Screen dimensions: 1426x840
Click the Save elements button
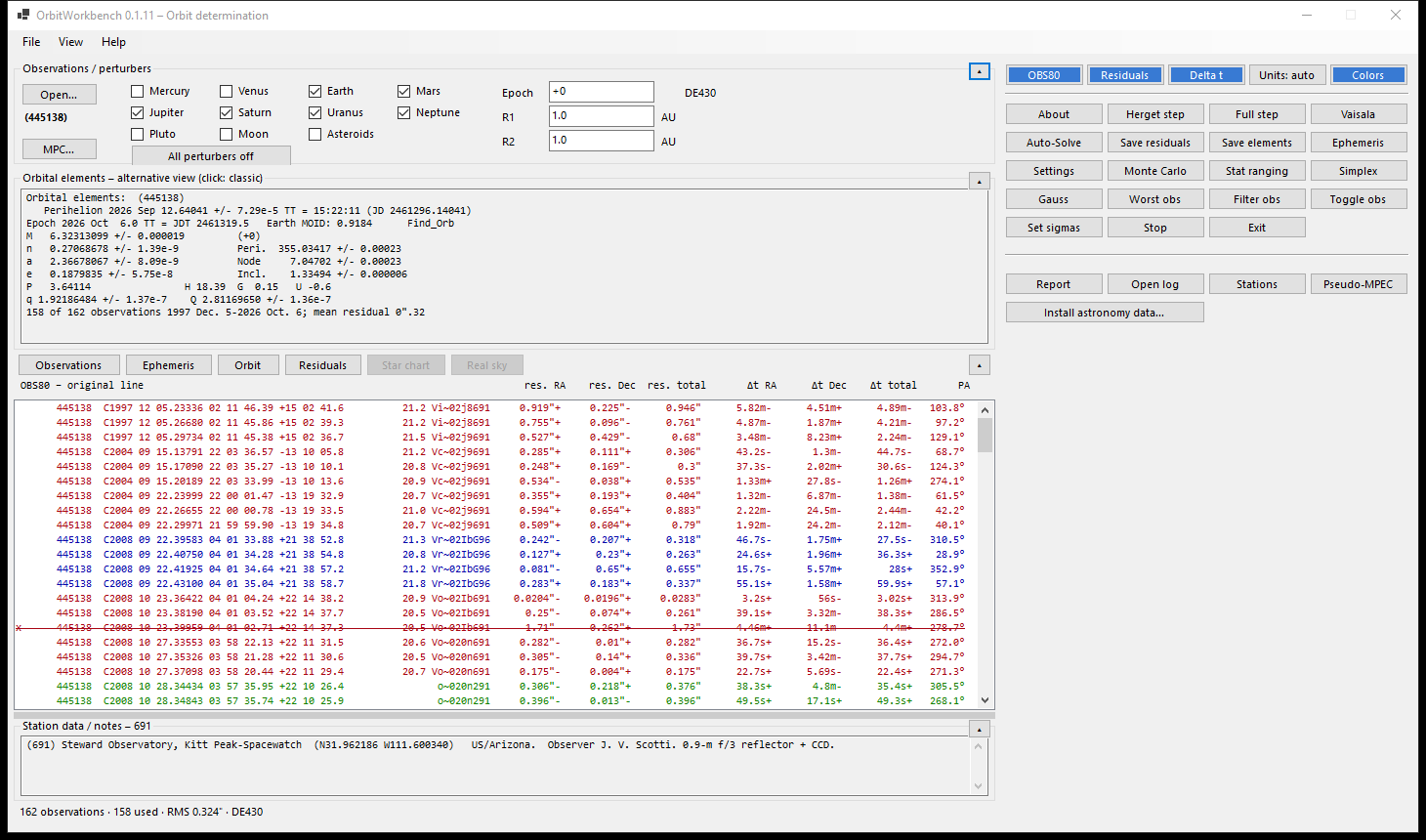(1257, 143)
